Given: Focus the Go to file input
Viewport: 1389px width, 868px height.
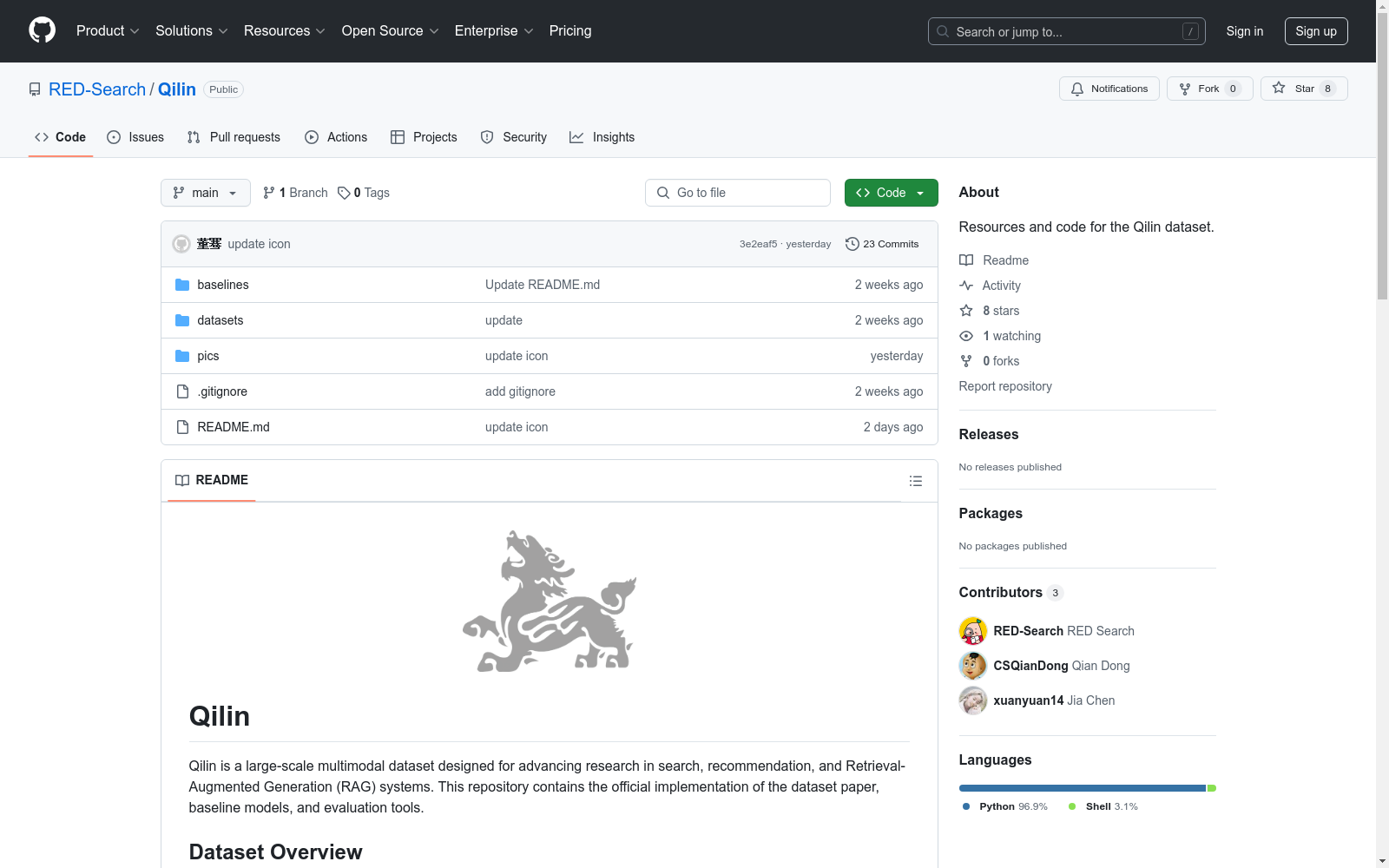Looking at the screenshot, I should (x=738, y=193).
